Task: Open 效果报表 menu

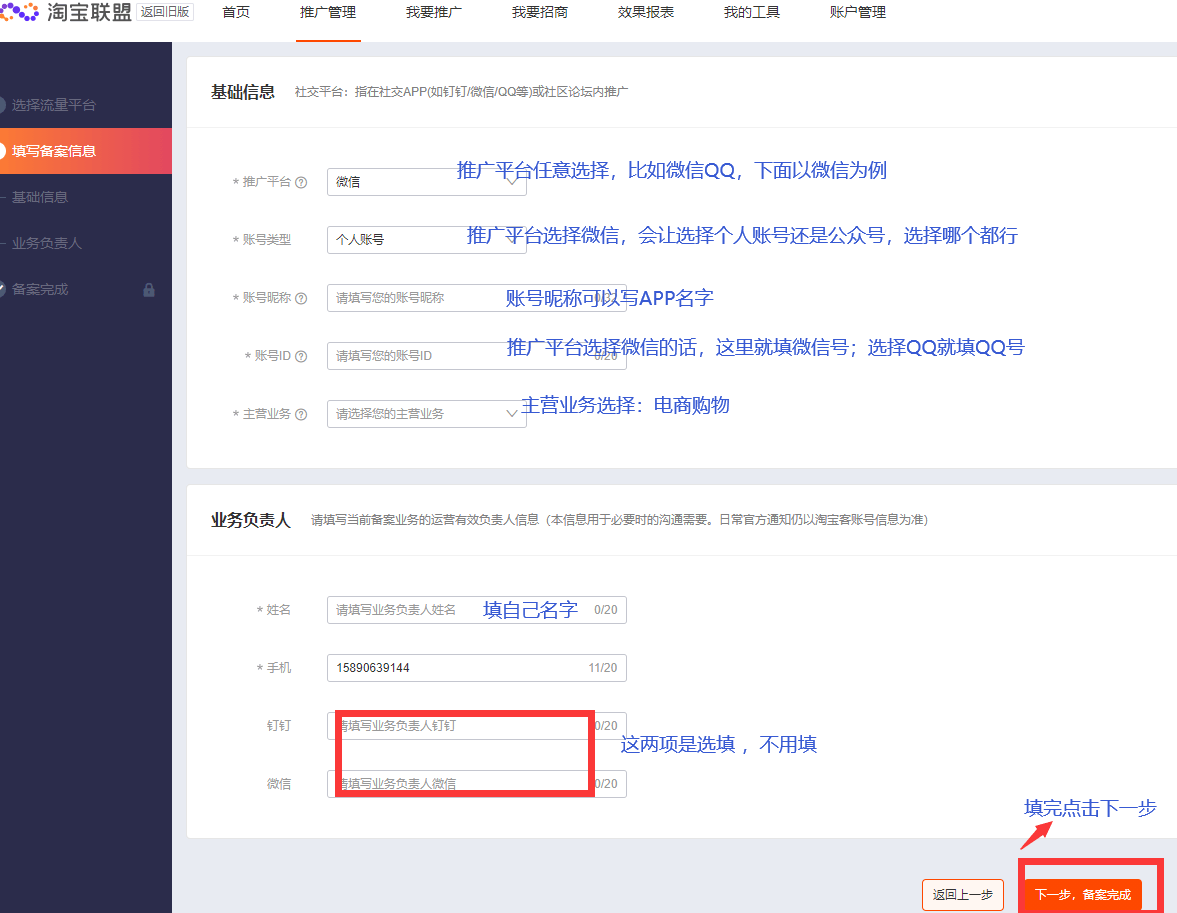Action: point(646,13)
